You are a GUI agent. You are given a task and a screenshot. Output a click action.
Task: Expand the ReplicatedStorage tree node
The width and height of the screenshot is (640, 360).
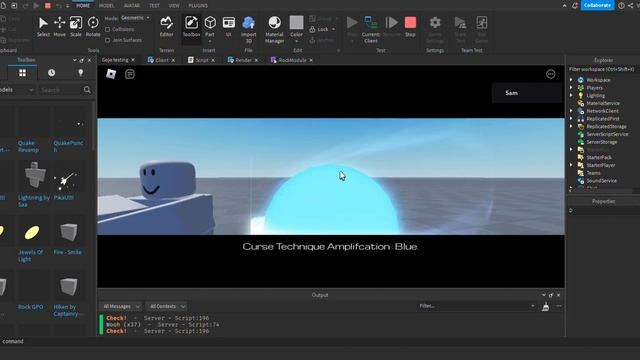(571, 126)
